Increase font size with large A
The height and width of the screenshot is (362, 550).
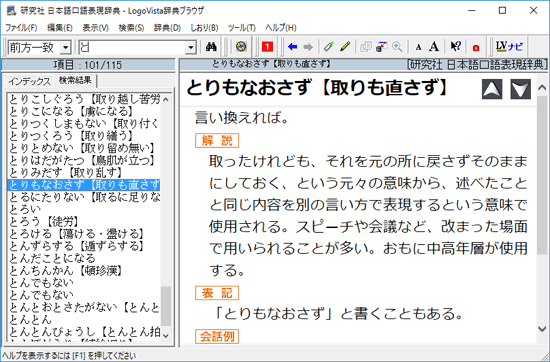(434, 47)
